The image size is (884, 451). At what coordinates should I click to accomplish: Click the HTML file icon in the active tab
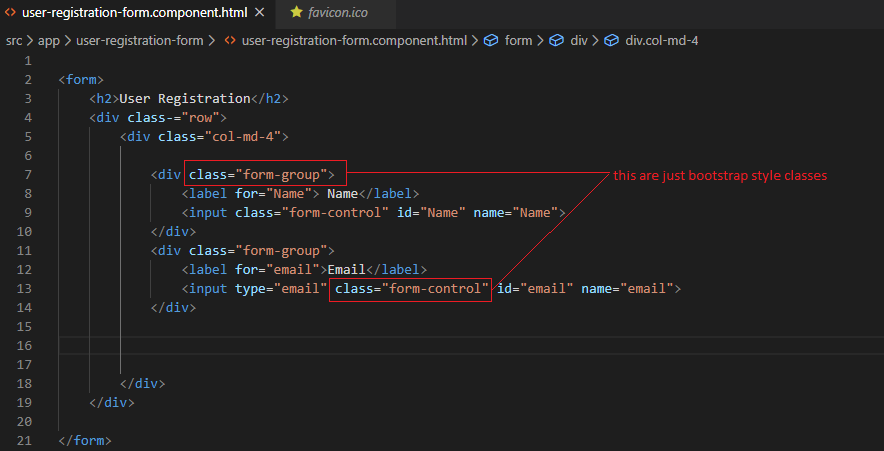pyautogui.click(x=10, y=12)
